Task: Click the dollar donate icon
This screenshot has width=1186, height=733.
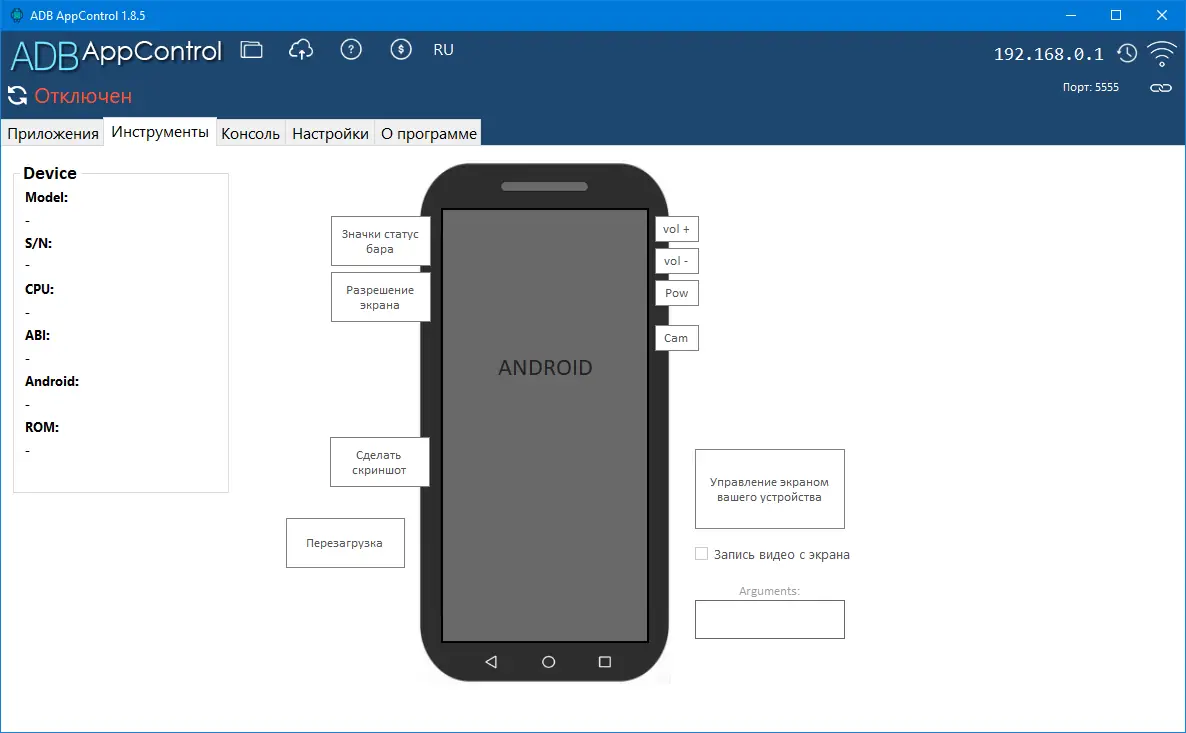Action: click(401, 50)
